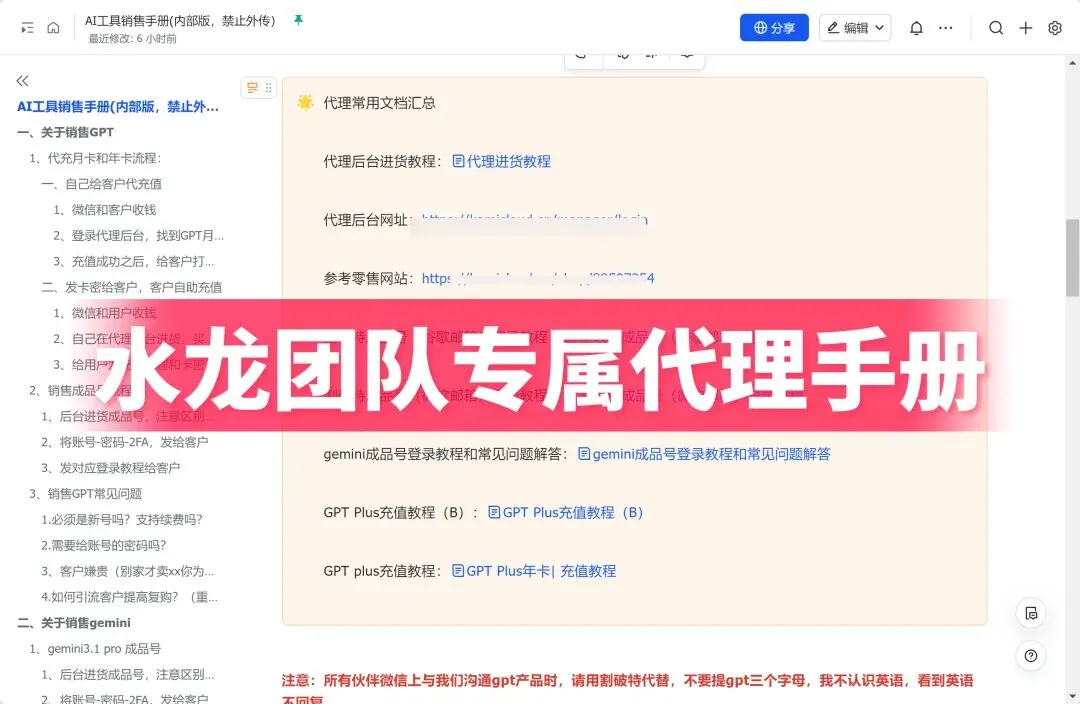Select 4.如何引流客户提高复购？ item
The height and width of the screenshot is (704, 1080).
coord(129,597)
